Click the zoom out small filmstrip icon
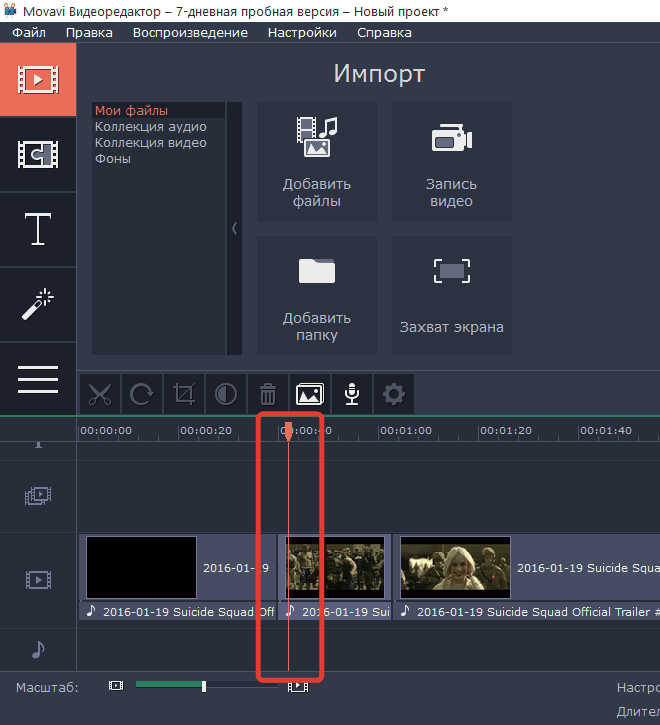This screenshot has height=725, width=660. tap(116, 686)
